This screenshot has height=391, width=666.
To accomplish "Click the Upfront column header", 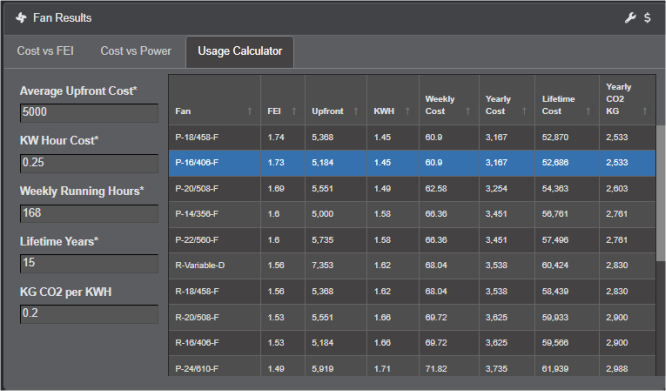I will (x=336, y=100).
